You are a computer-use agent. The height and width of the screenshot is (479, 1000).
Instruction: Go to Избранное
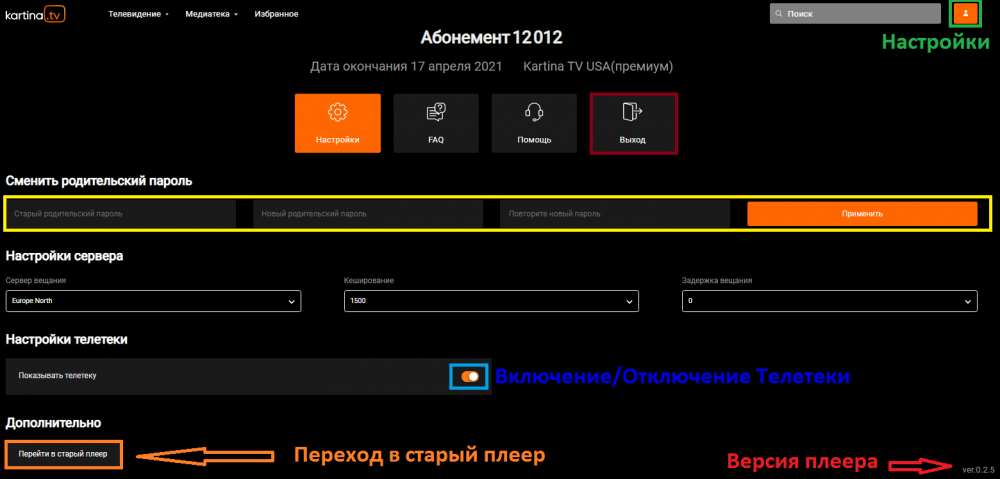click(276, 13)
